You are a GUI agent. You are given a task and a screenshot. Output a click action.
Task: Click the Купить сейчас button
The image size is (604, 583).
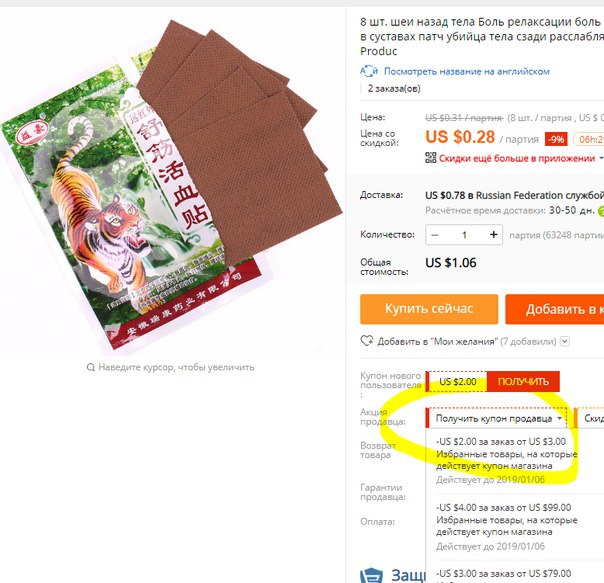pos(429,309)
